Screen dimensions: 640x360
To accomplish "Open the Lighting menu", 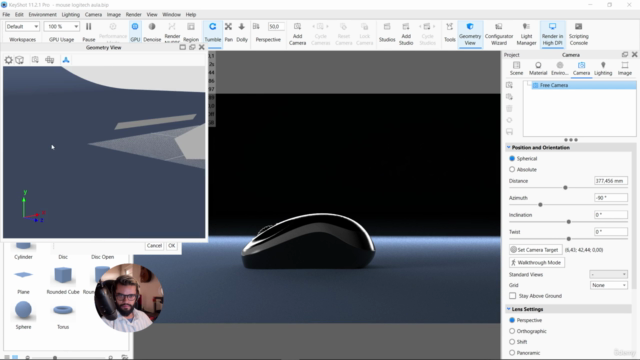I will point(71,14).
